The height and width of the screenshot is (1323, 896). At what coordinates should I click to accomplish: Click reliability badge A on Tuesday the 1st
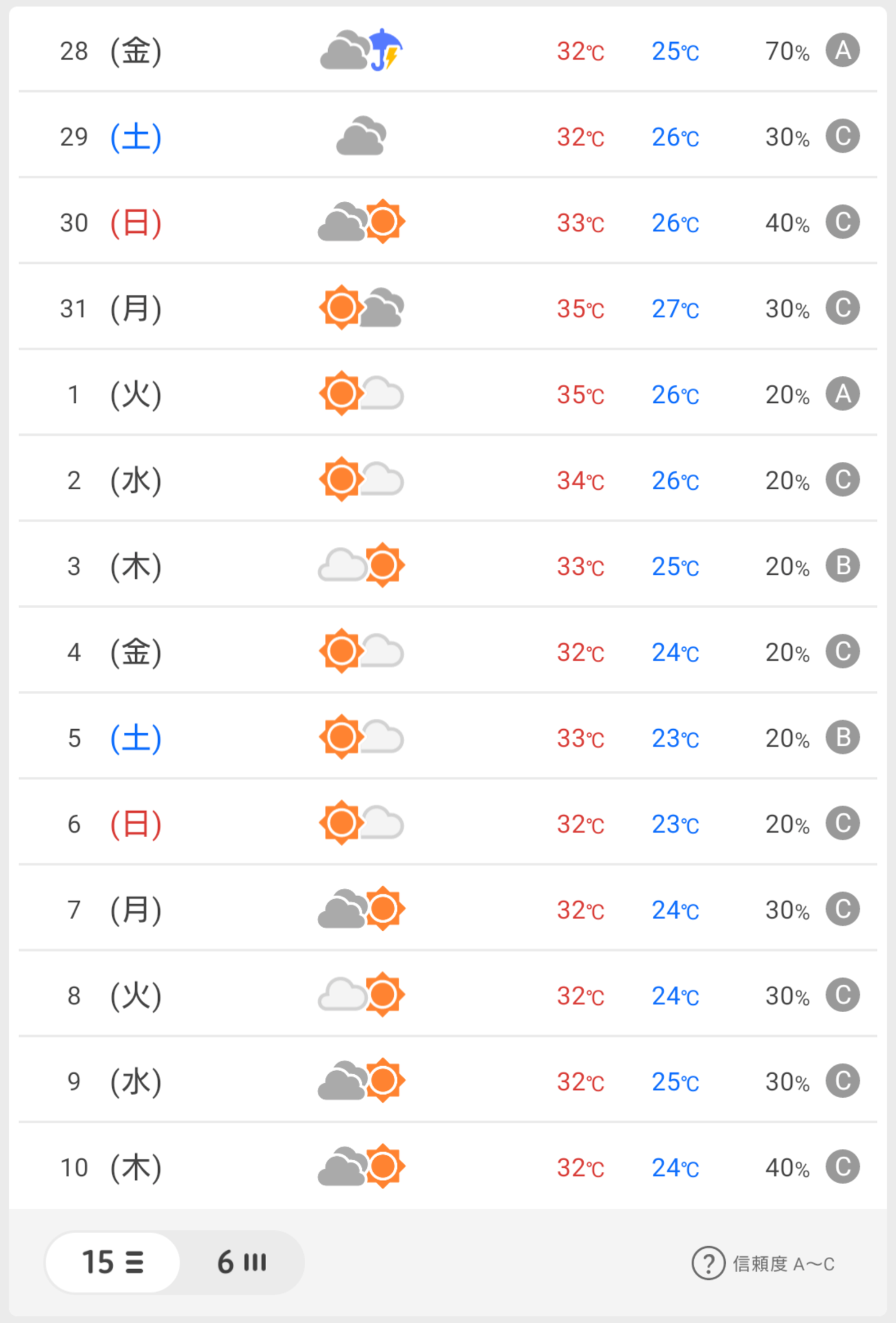[x=843, y=393]
